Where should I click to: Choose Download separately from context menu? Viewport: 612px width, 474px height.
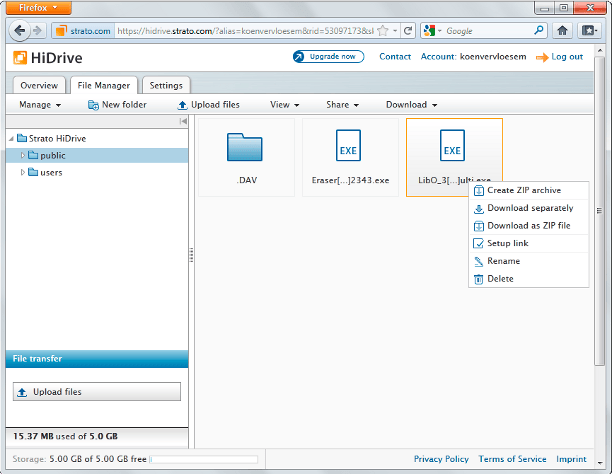click(x=529, y=208)
